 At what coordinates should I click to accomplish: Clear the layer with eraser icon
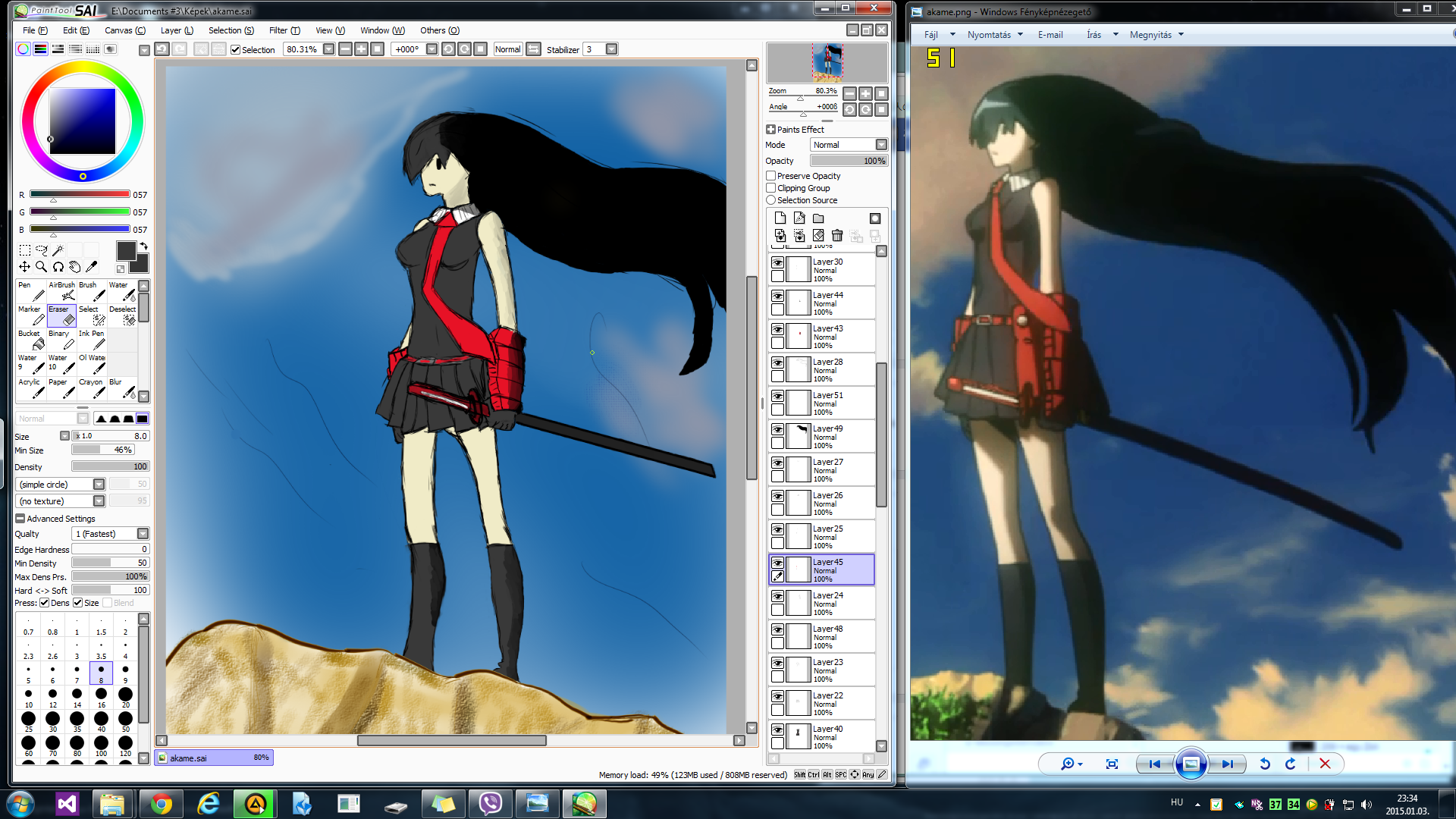coord(818,236)
